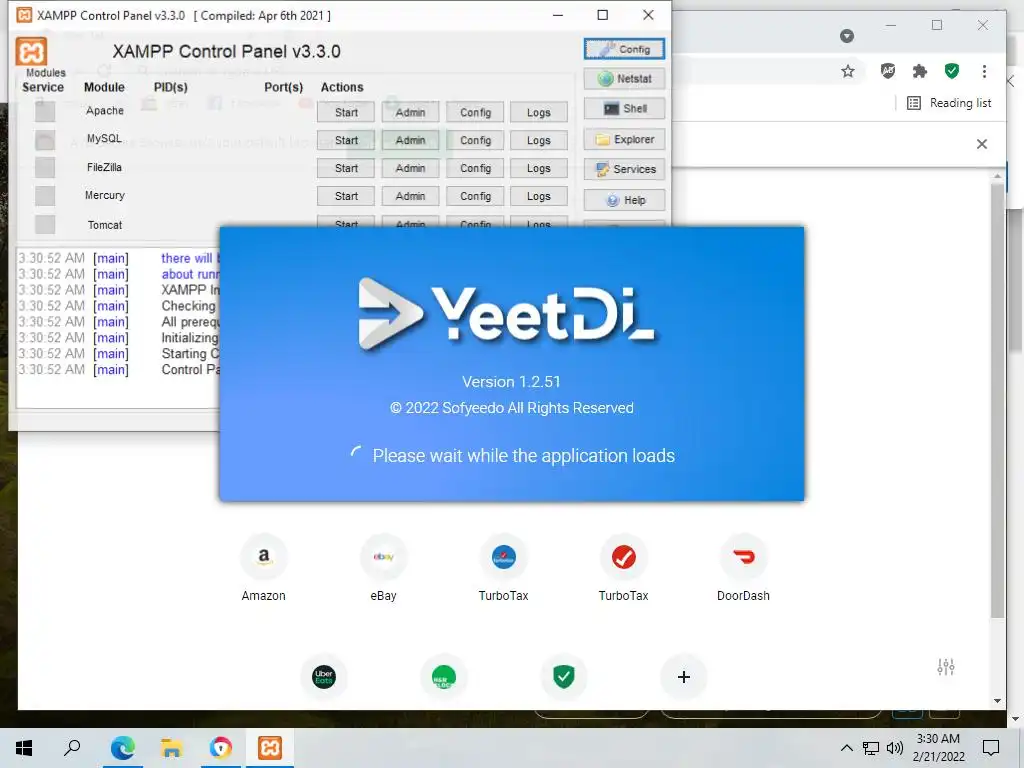Show hidden tray icons chevron
Screen dimensions: 1024x768
click(846, 748)
